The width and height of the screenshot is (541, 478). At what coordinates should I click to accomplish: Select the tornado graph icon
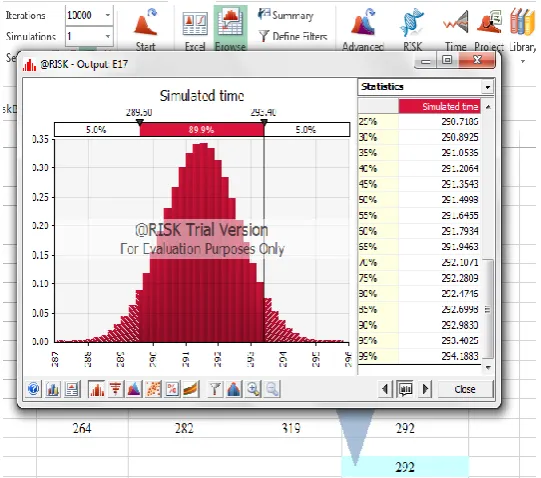[116, 389]
